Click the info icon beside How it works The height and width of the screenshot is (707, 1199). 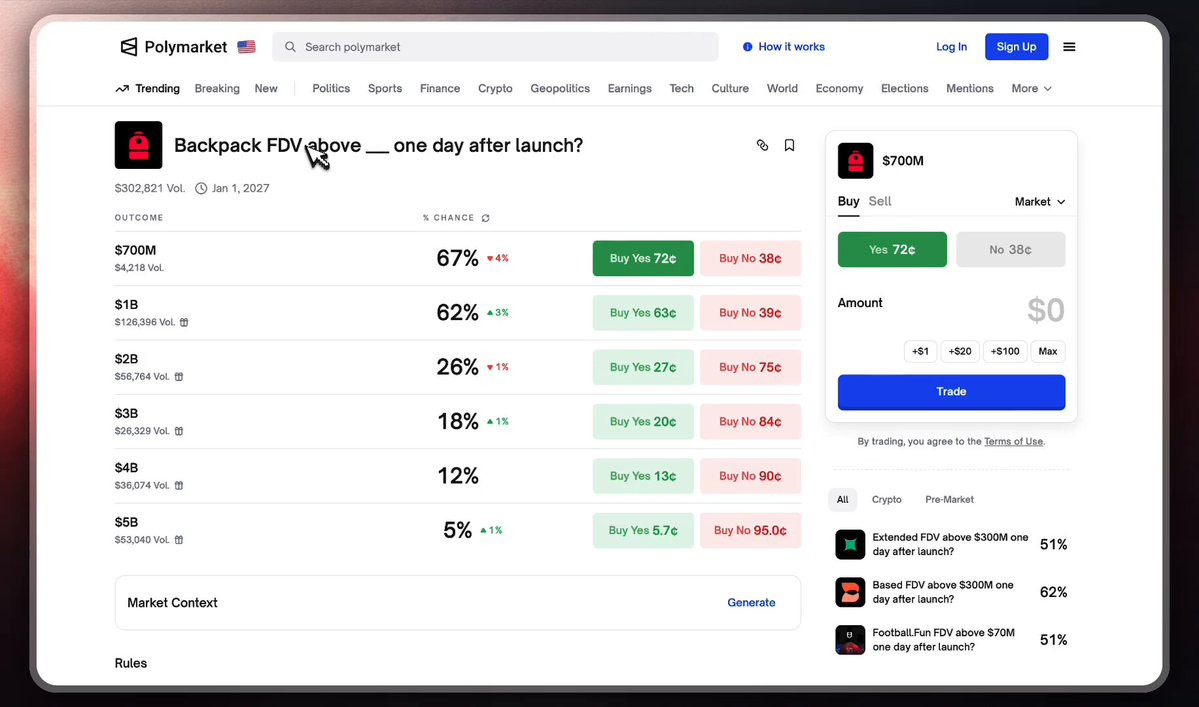[747, 47]
